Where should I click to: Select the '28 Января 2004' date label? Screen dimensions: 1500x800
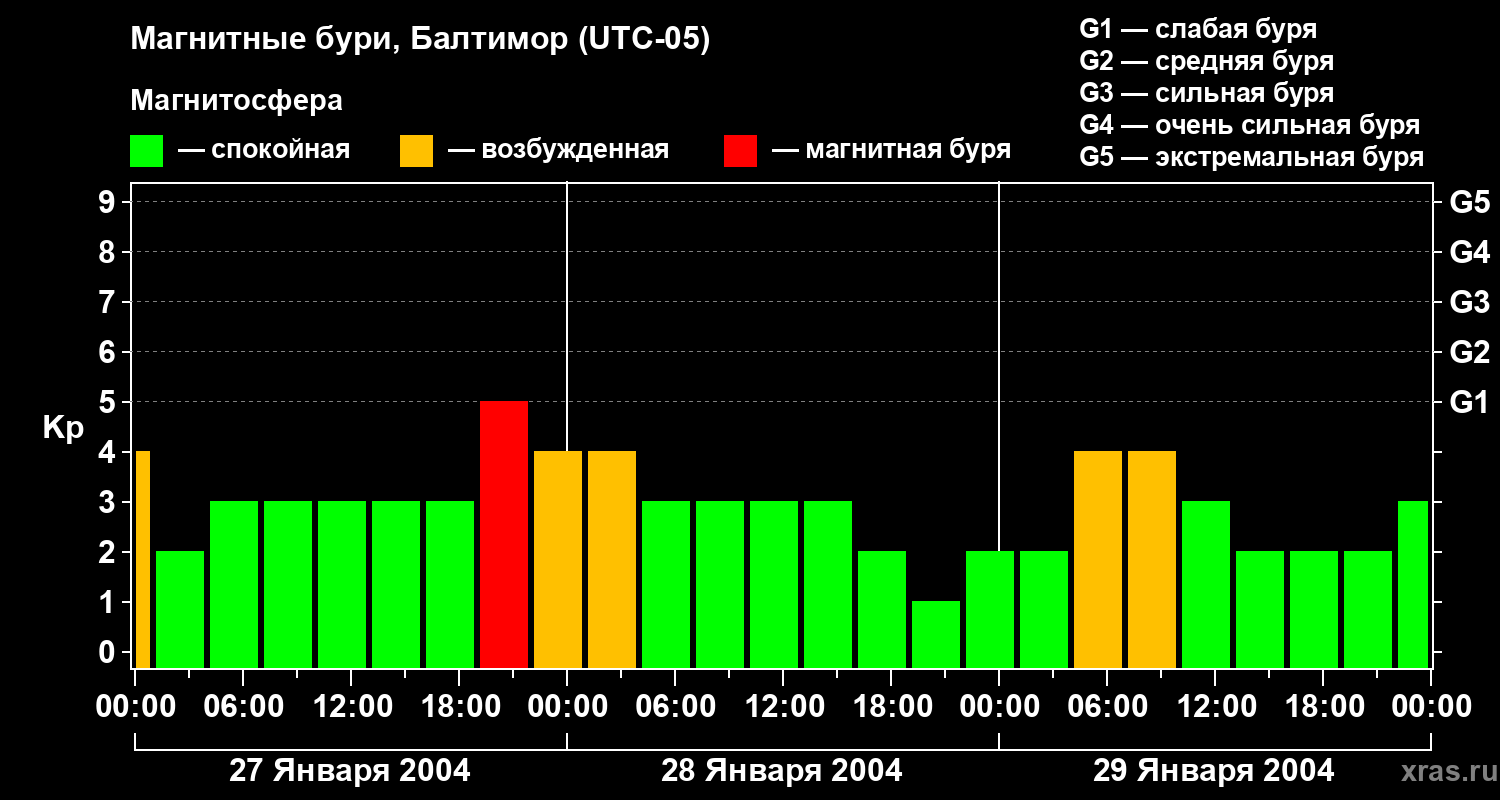781,771
